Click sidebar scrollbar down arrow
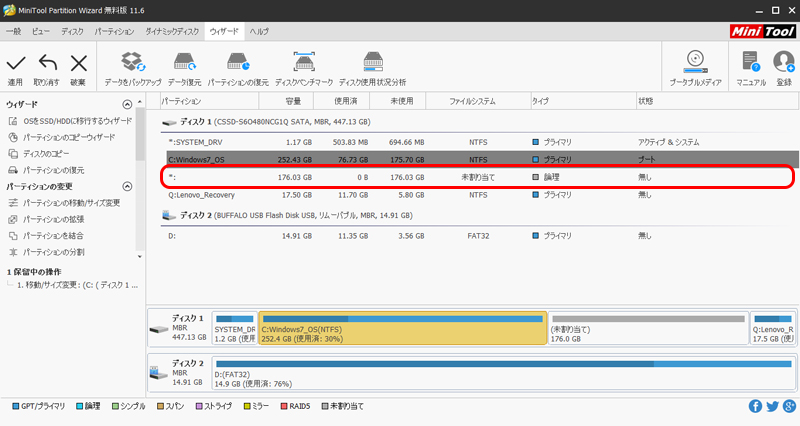 click(140, 257)
